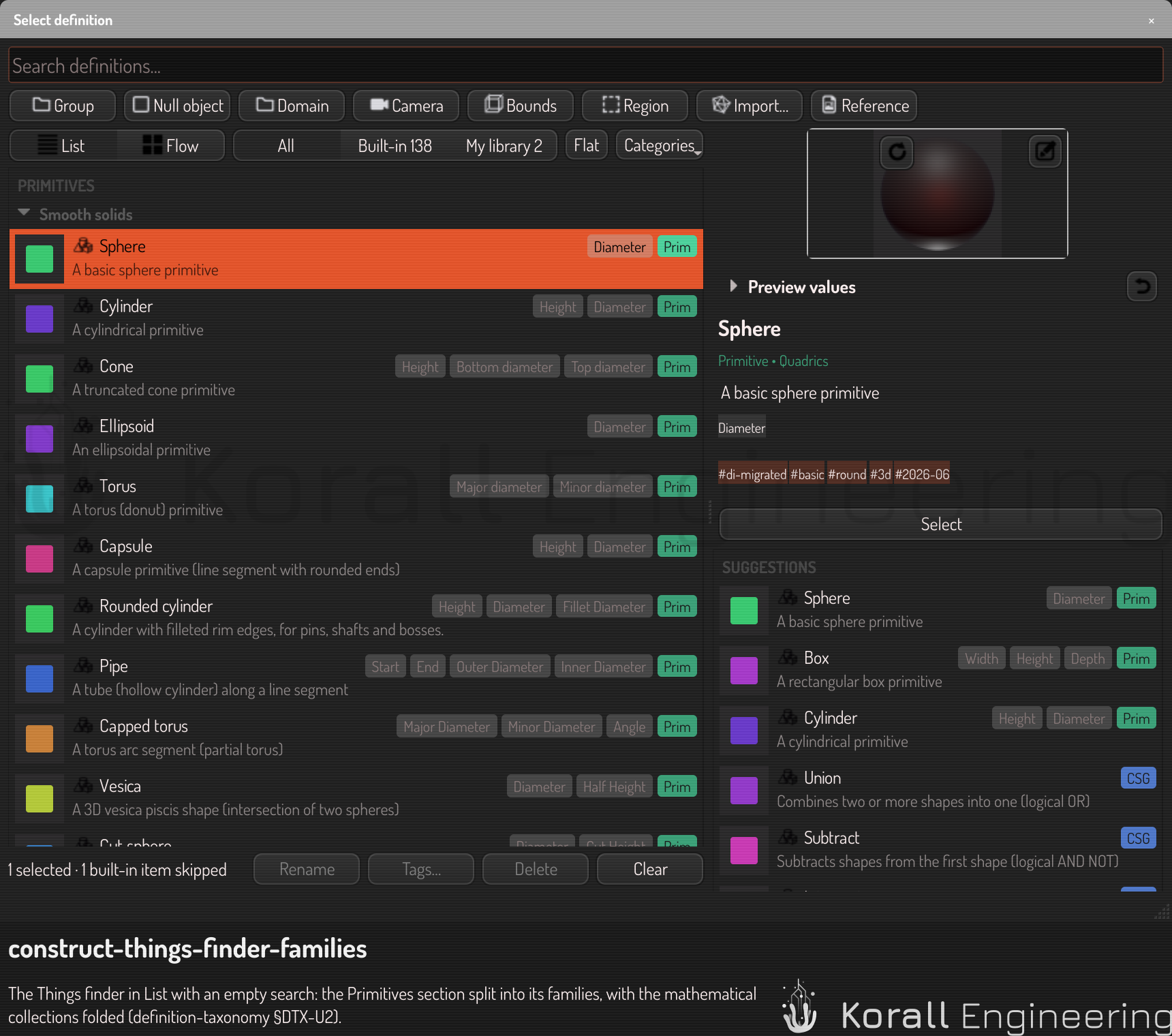Focus the Search definitions field

tap(585, 65)
